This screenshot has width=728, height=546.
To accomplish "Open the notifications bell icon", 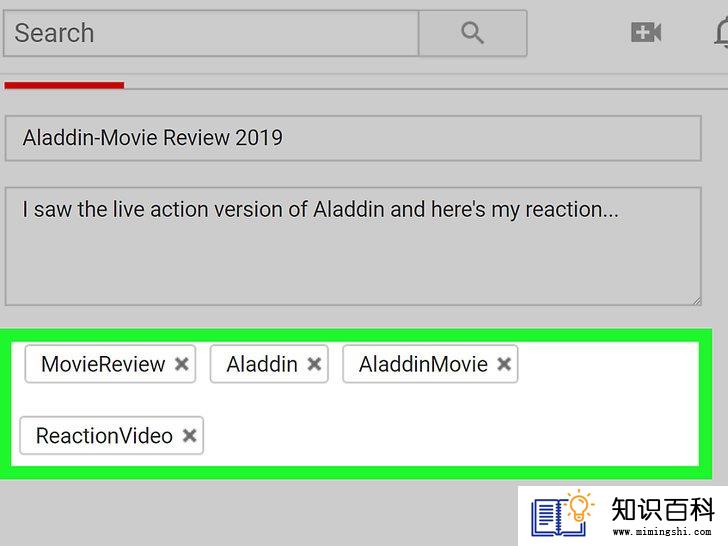I will tap(722, 32).
